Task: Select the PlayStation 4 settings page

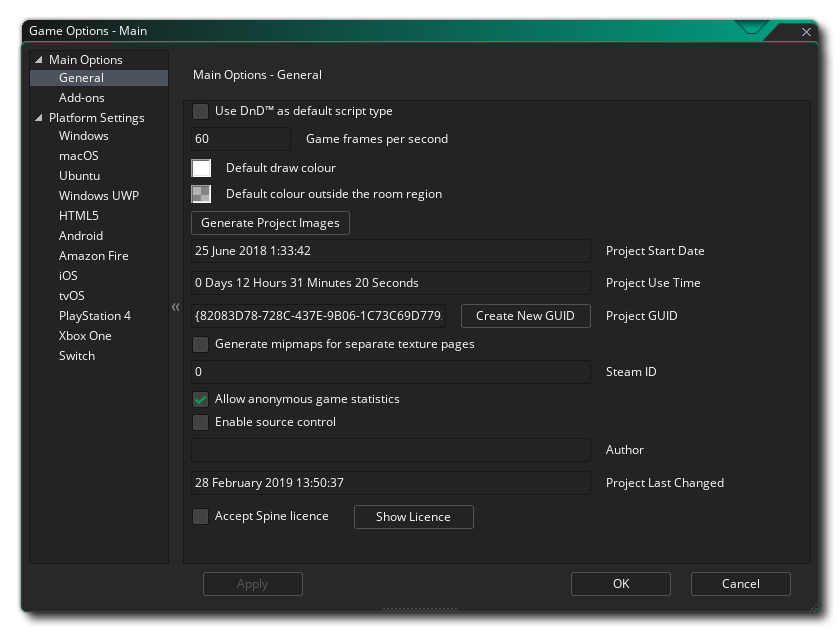Action: pyautogui.click(x=96, y=316)
